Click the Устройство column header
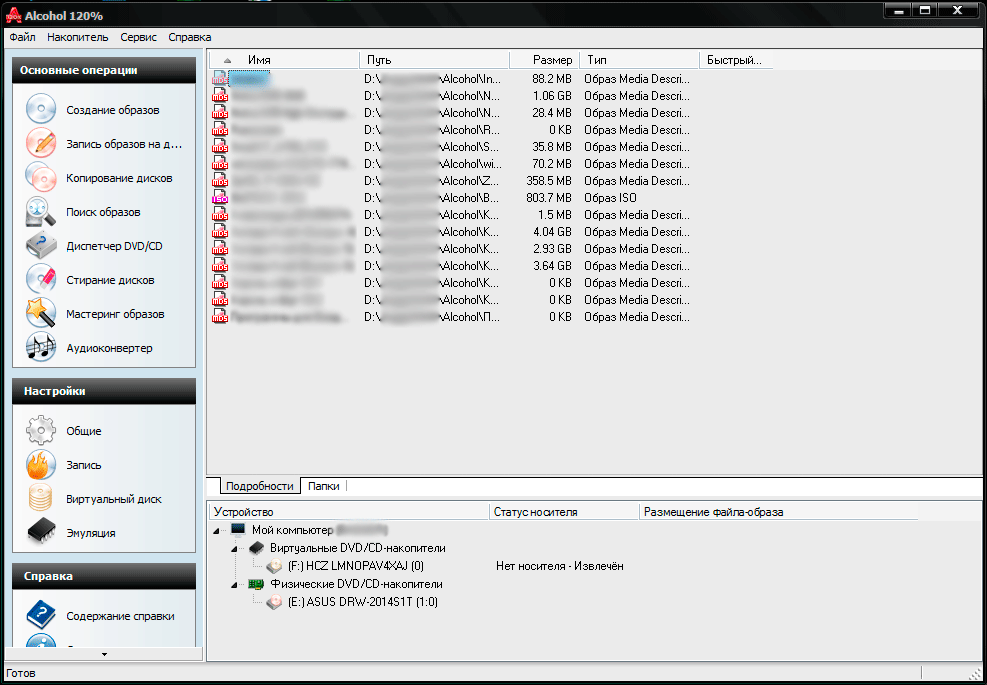The image size is (987, 685). click(x=348, y=512)
